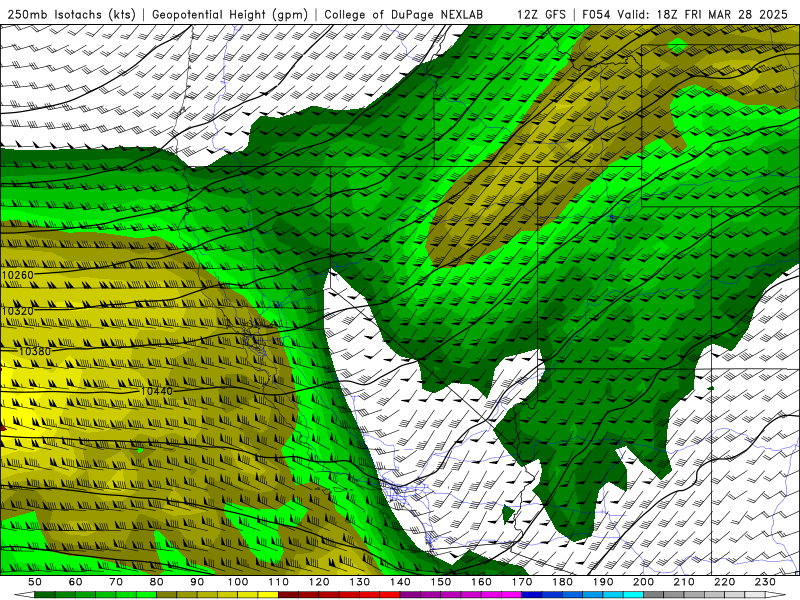Image resolution: width=800 pixels, height=600 pixels.
Task: Click the 10380 height contour label
Action: pyautogui.click(x=35, y=352)
